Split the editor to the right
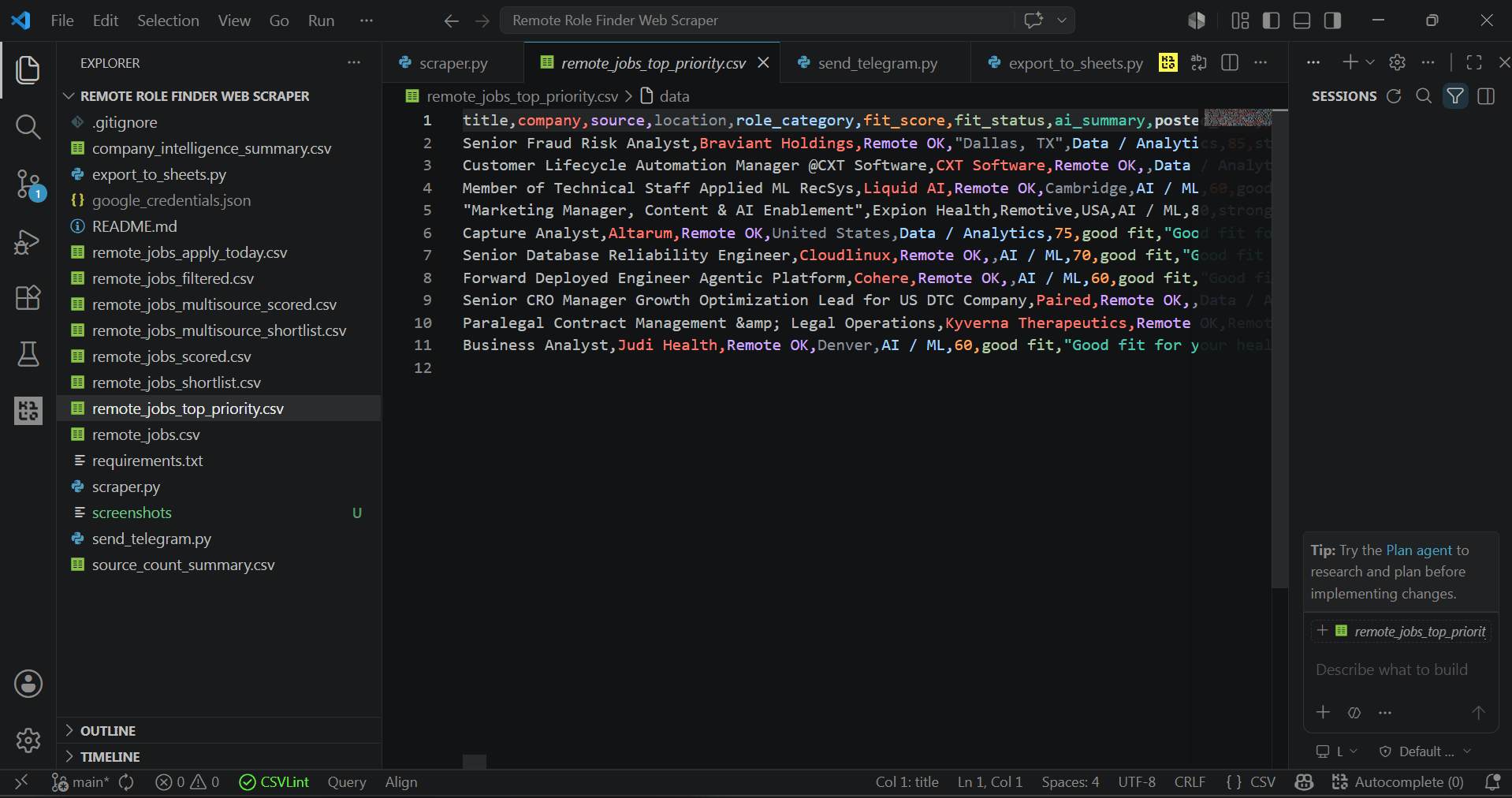 (x=1230, y=63)
